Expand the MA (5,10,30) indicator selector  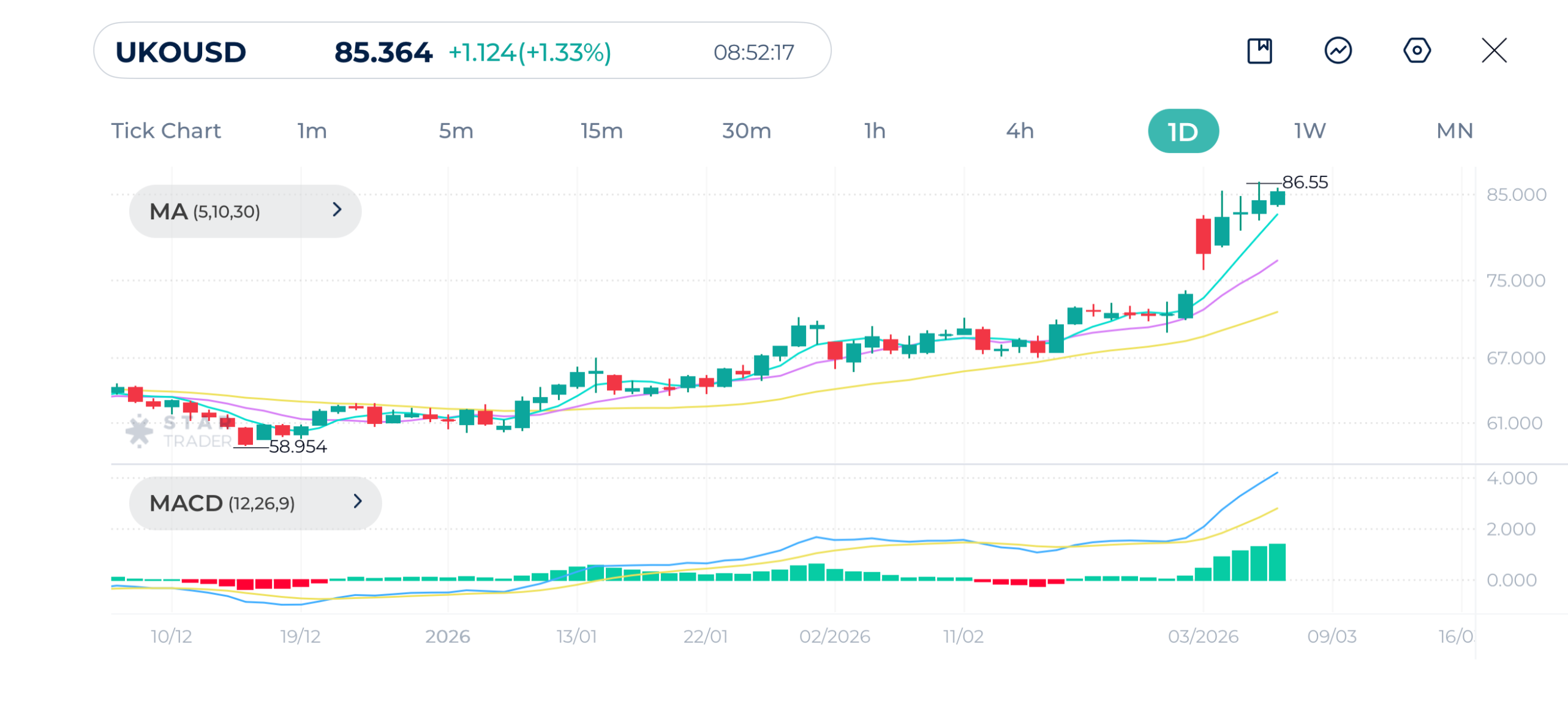point(245,211)
